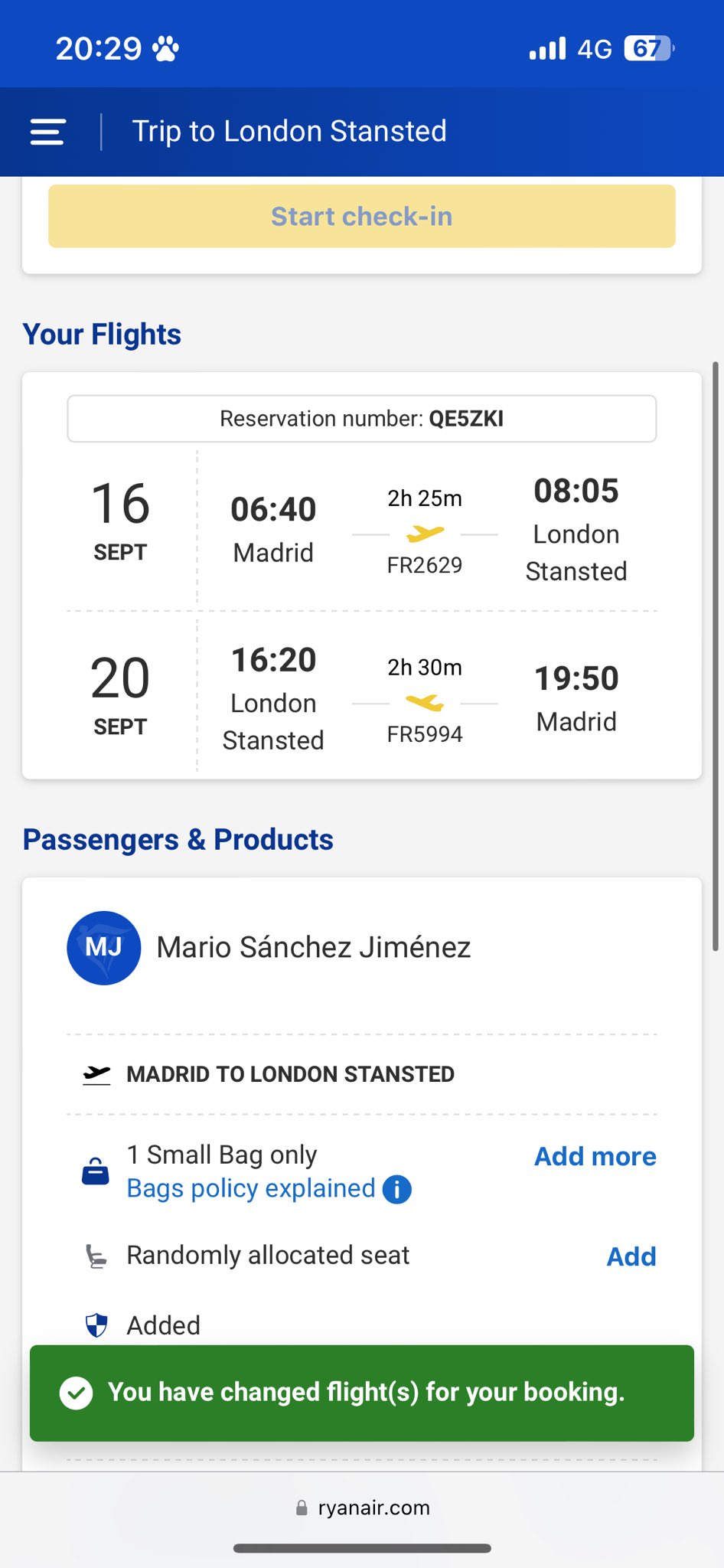Screen dimensions: 724x1568
Task: Tap the ryanair.com address bar
Action: (x=362, y=1508)
